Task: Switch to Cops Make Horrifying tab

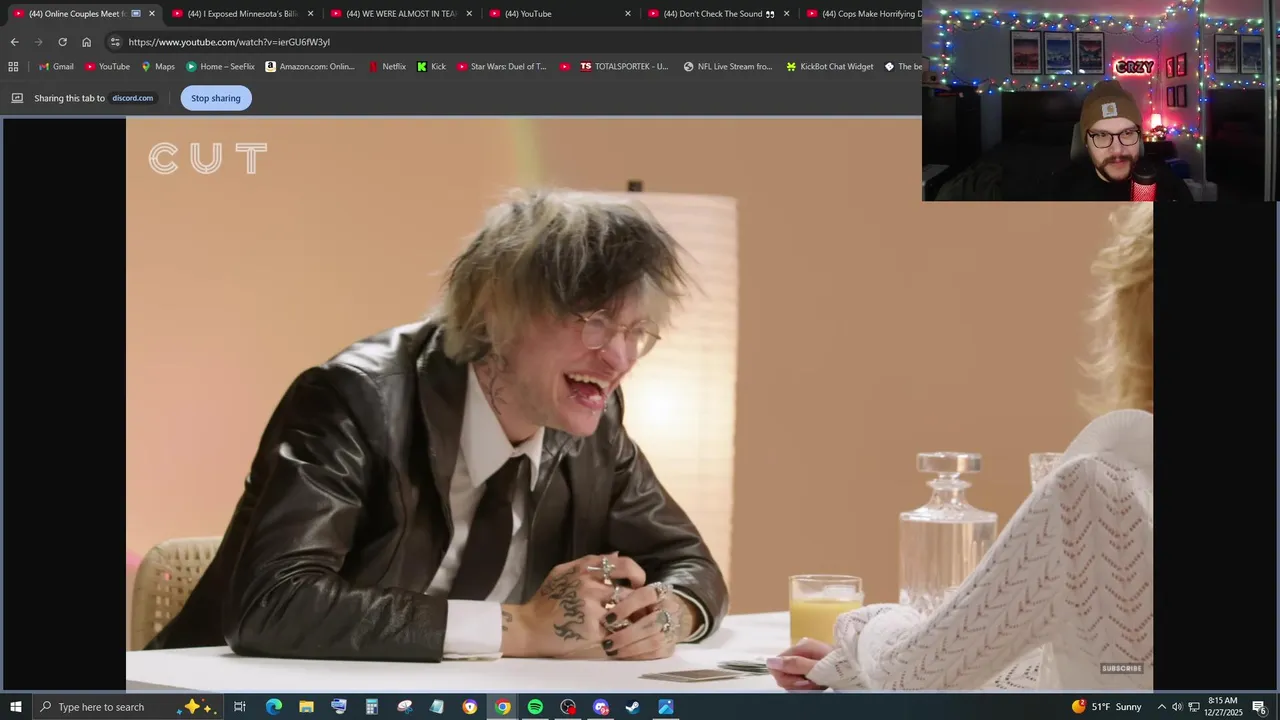Action: pos(865,14)
